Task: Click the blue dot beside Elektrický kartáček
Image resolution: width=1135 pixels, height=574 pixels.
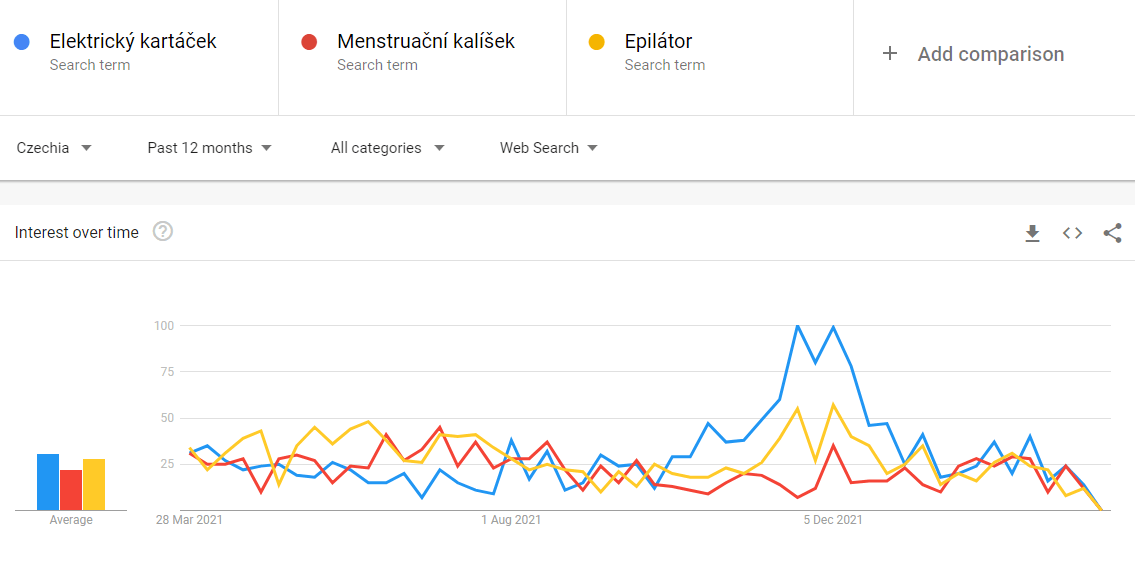Action: pos(22,42)
